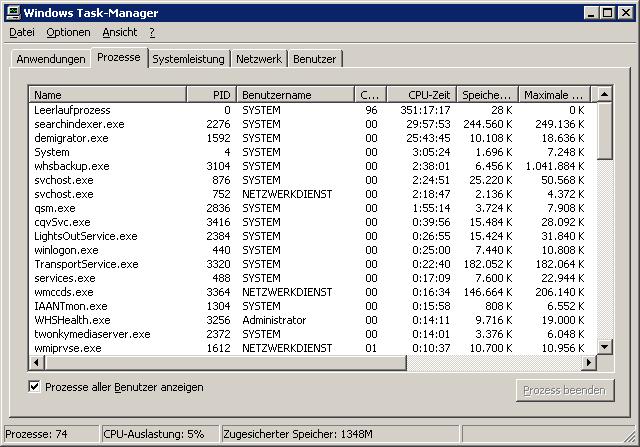Sort by the Speiche... column header
Image resolution: width=640 pixels, height=447 pixels.
[487, 95]
